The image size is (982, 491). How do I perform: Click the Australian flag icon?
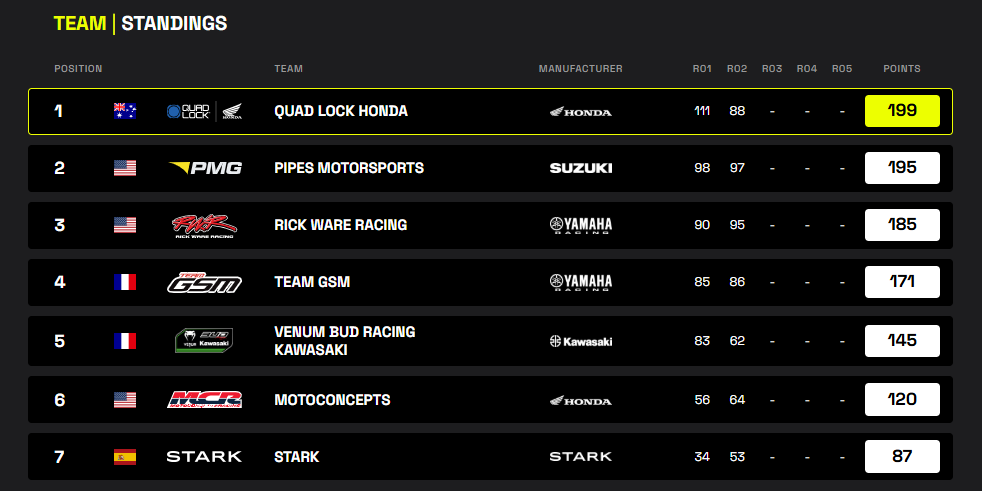pos(125,111)
